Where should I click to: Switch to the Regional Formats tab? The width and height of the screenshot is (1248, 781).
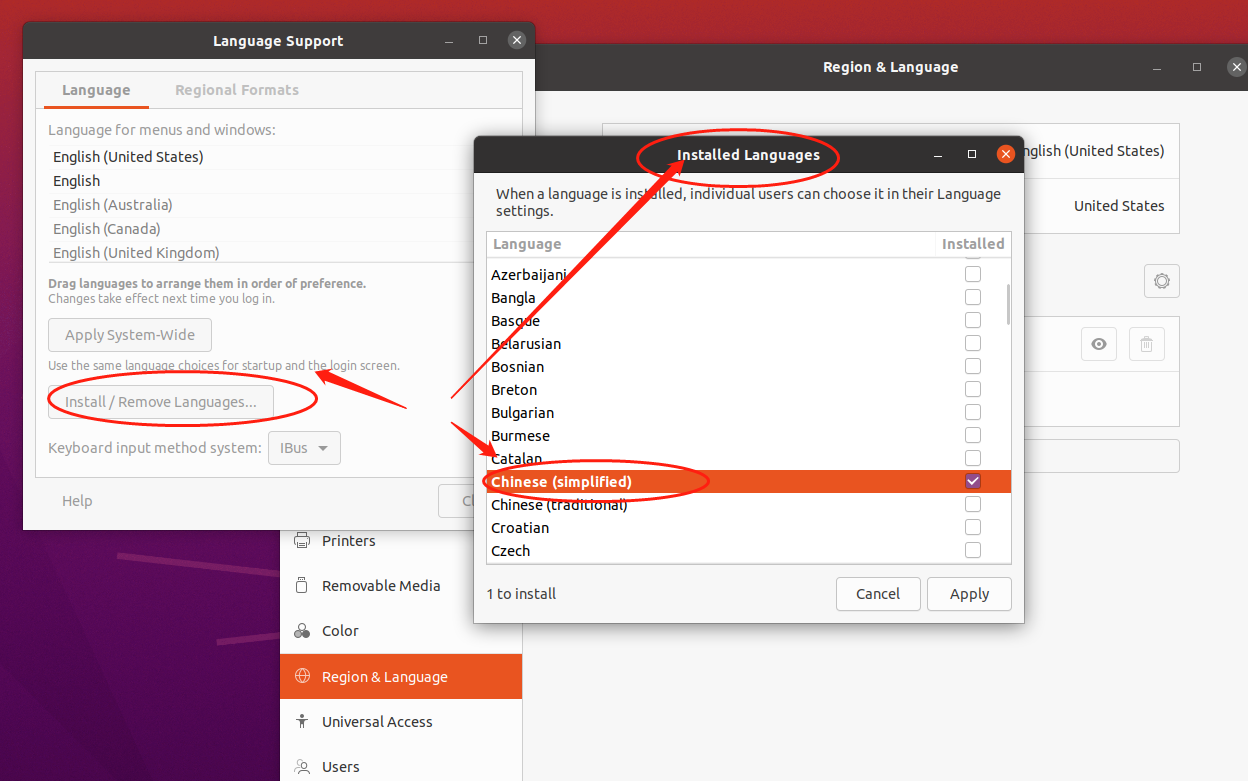237,89
